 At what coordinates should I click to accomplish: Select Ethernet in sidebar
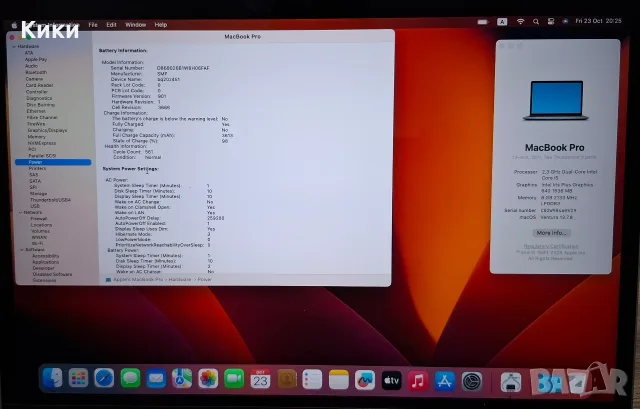(36, 111)
